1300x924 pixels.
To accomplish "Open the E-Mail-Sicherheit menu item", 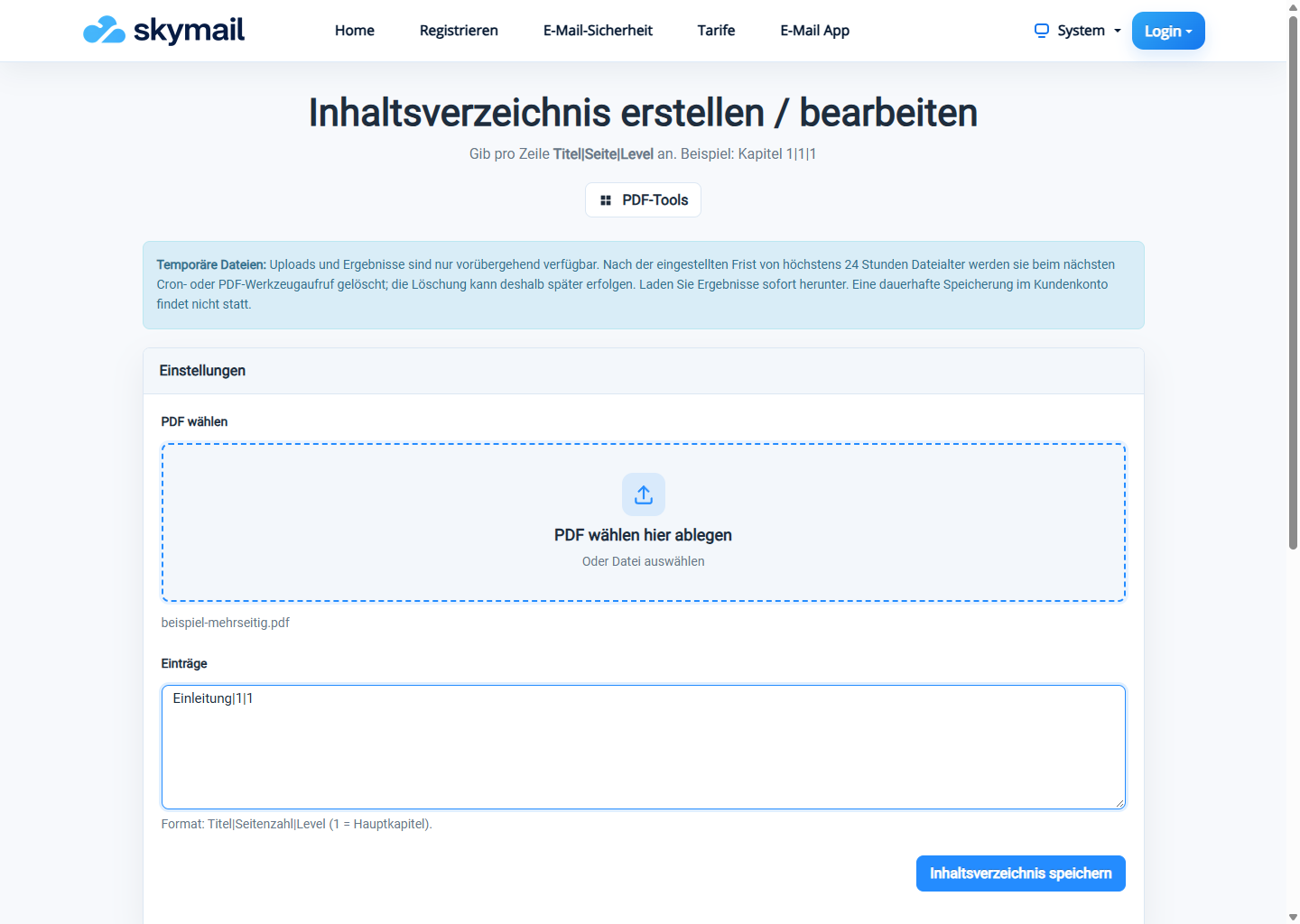I will click(598, 31).
